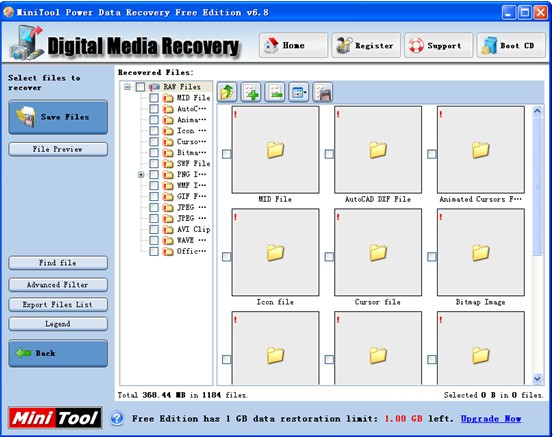Check the Icon file thumbnail checkbox
This screenshot has width=553, height=437.
click(x=226, y=257)
